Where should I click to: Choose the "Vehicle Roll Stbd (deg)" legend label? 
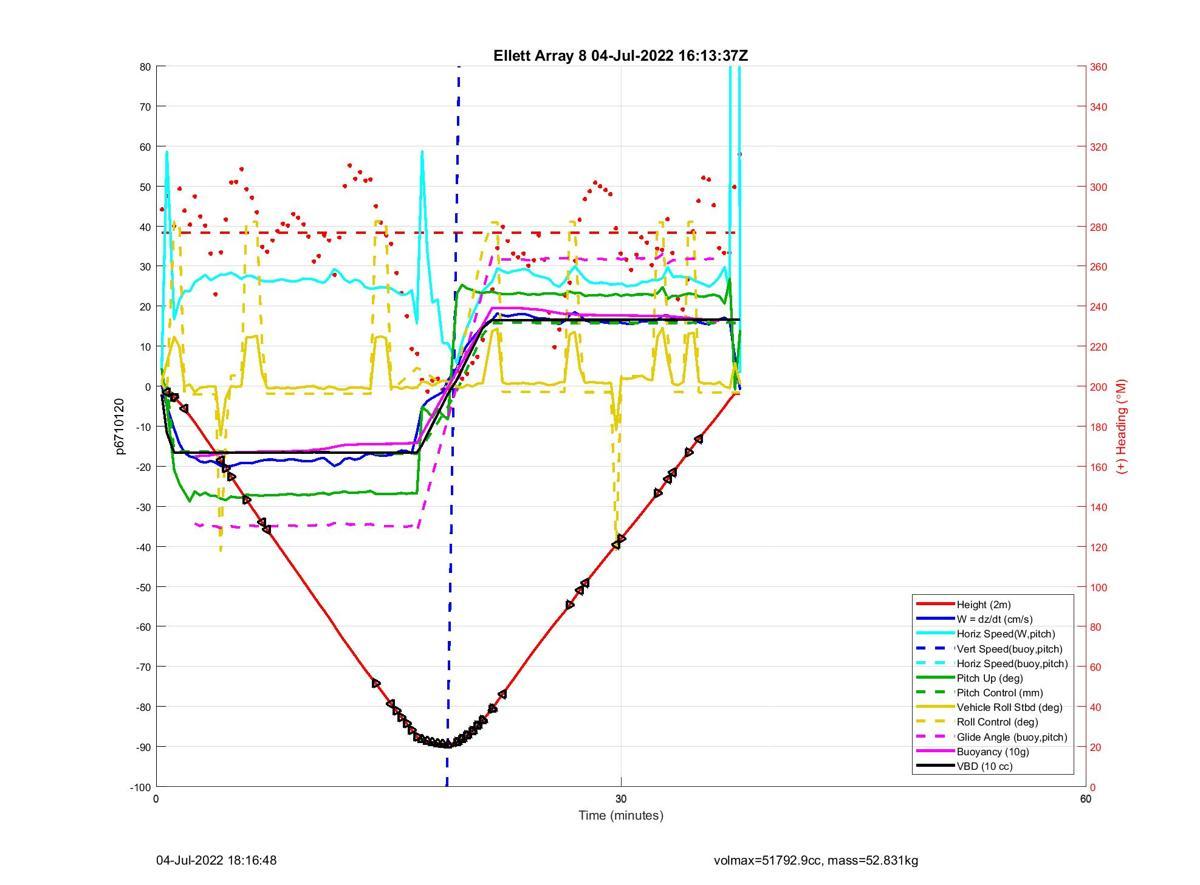(1009, 707)
